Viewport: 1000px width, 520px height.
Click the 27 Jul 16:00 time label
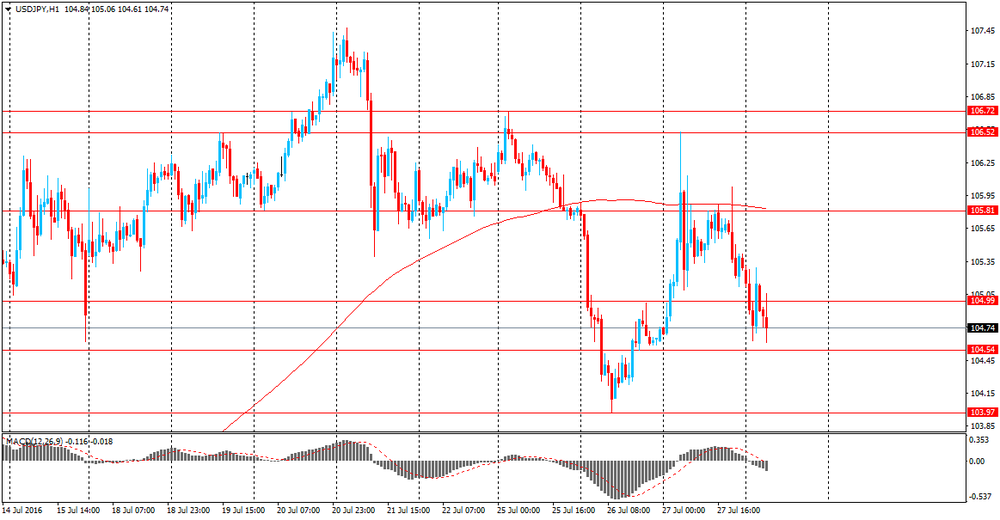pyautogui.click(x=739, y=510)
